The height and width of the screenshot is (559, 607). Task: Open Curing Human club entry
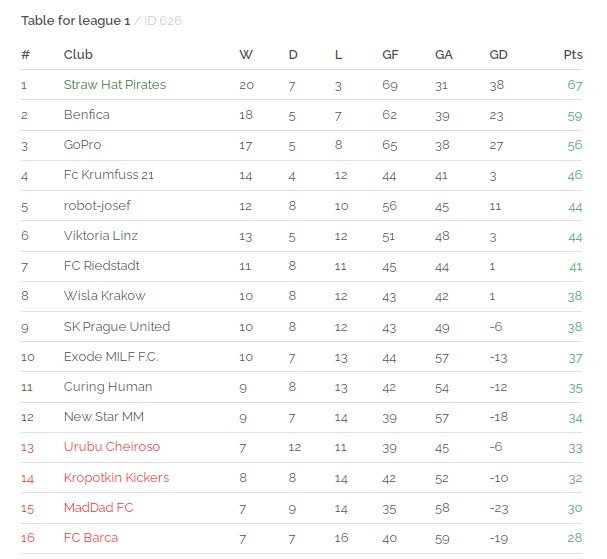[x=108, y=387]
